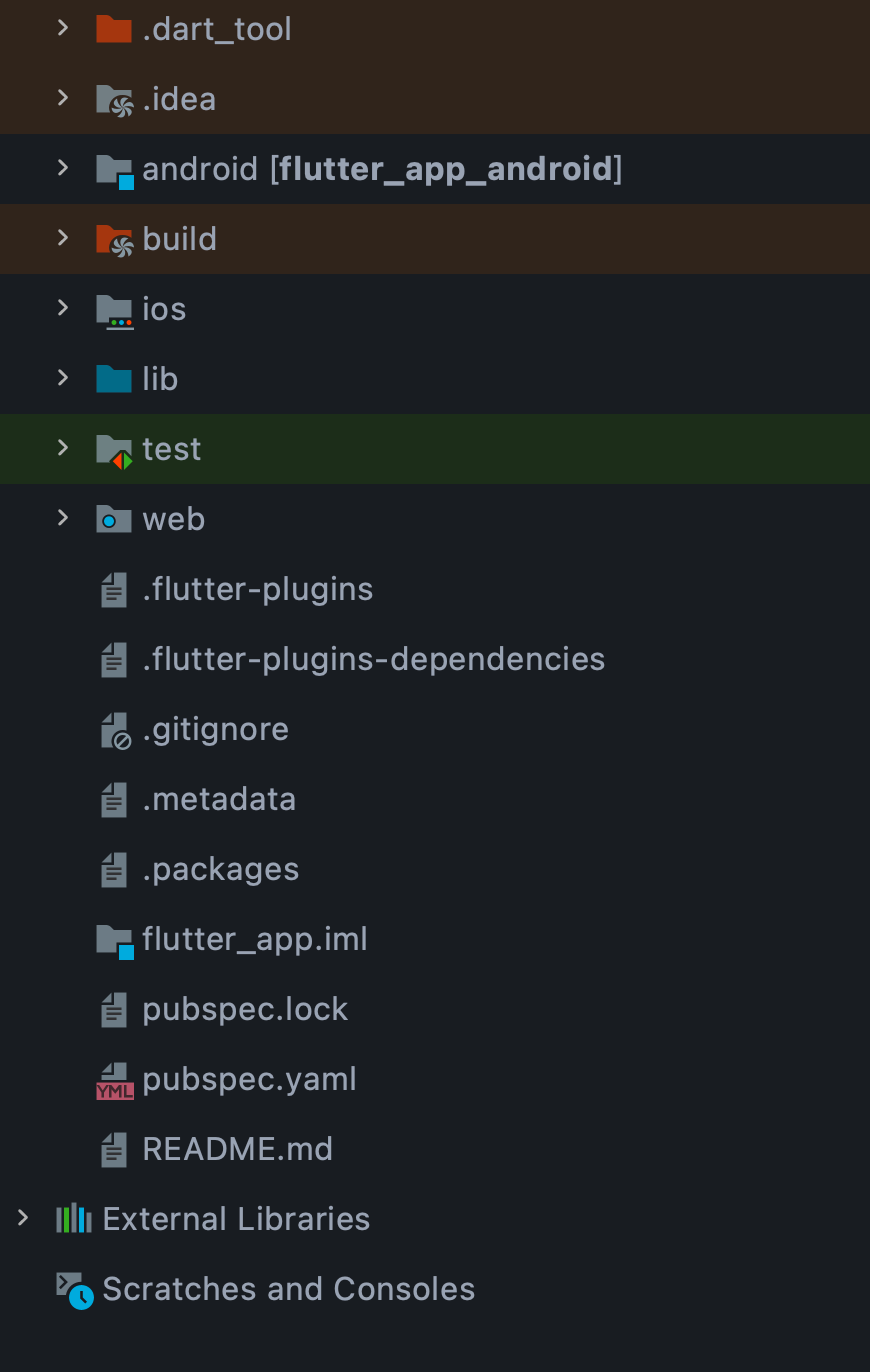Select the .flutter-plugins-dependencies file
This screenshot has width=870, height=1372.
373,659
